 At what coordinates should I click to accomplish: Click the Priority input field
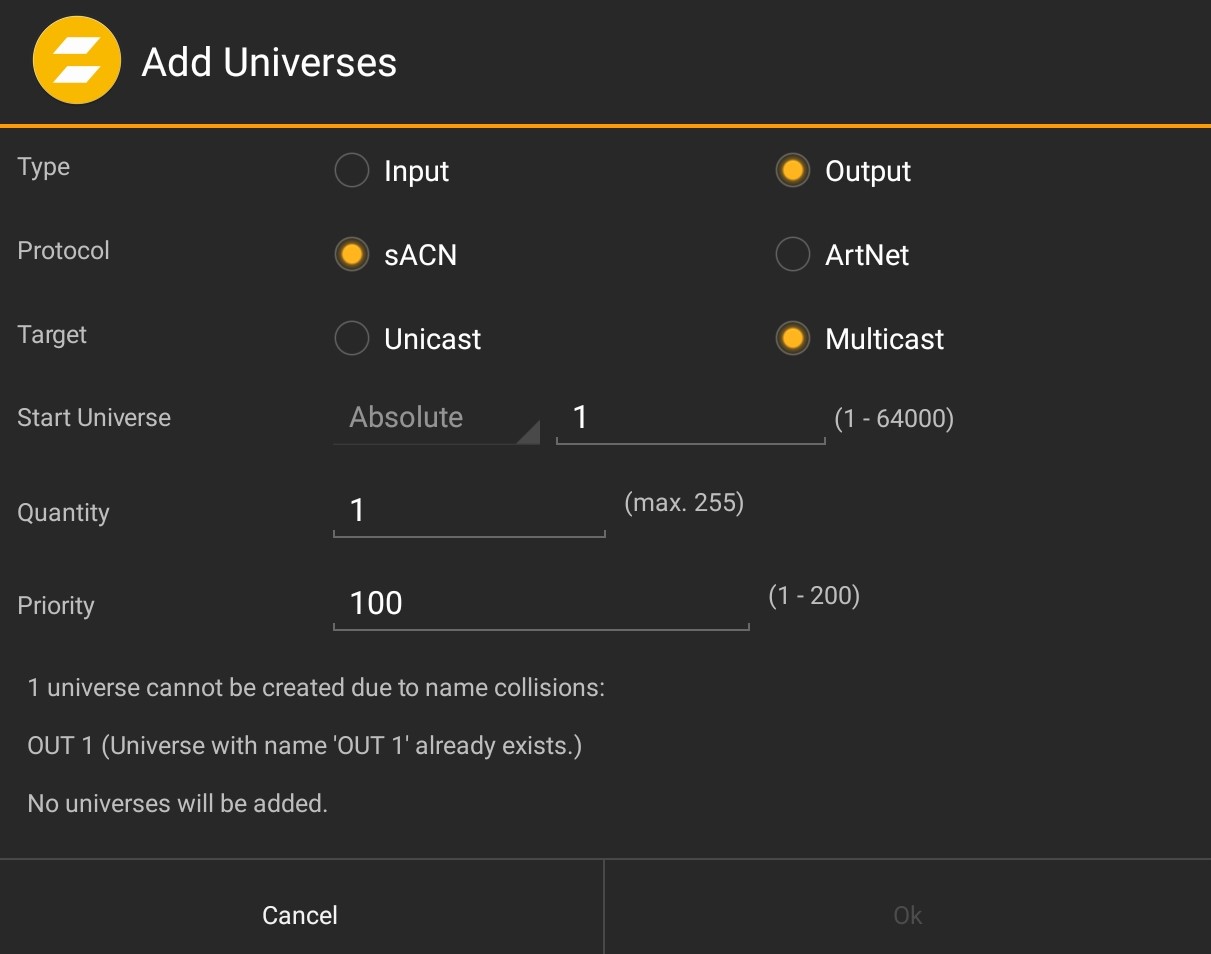point(540,603)
